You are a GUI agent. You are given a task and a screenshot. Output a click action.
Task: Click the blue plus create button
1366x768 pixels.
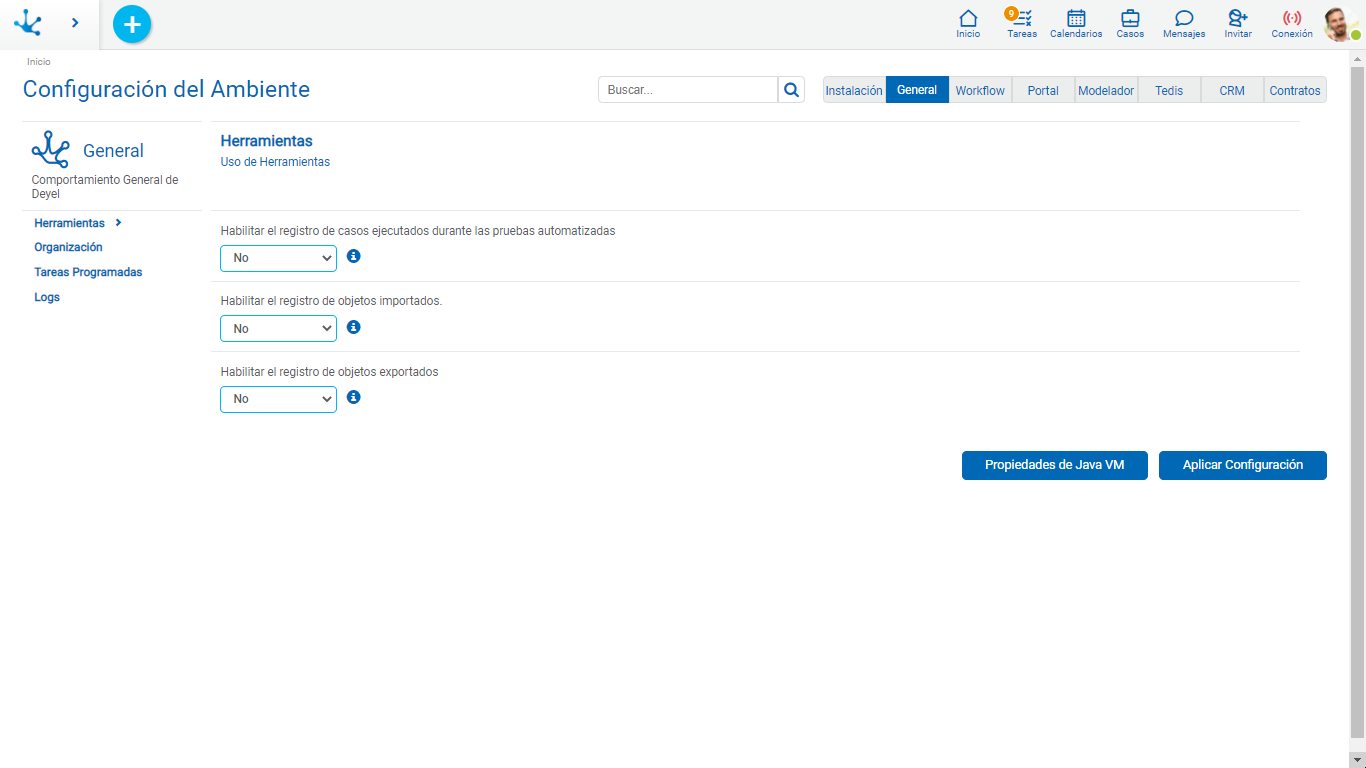[132, 24]
